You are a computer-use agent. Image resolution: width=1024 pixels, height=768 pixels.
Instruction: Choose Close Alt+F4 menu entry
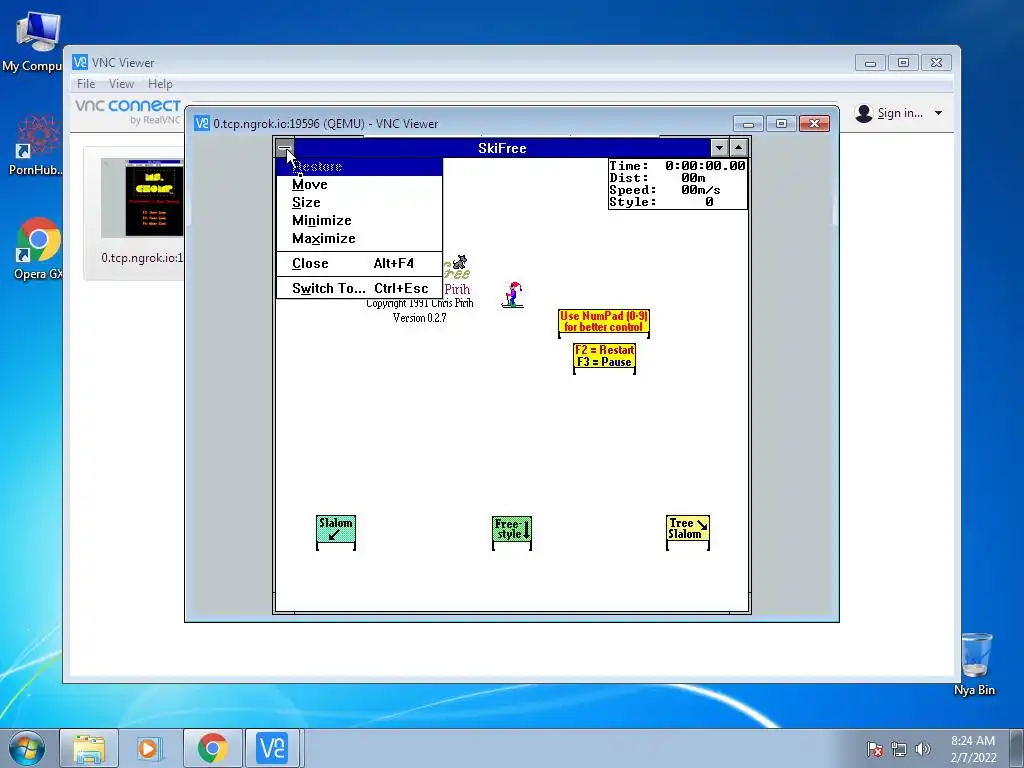[359, 263]
